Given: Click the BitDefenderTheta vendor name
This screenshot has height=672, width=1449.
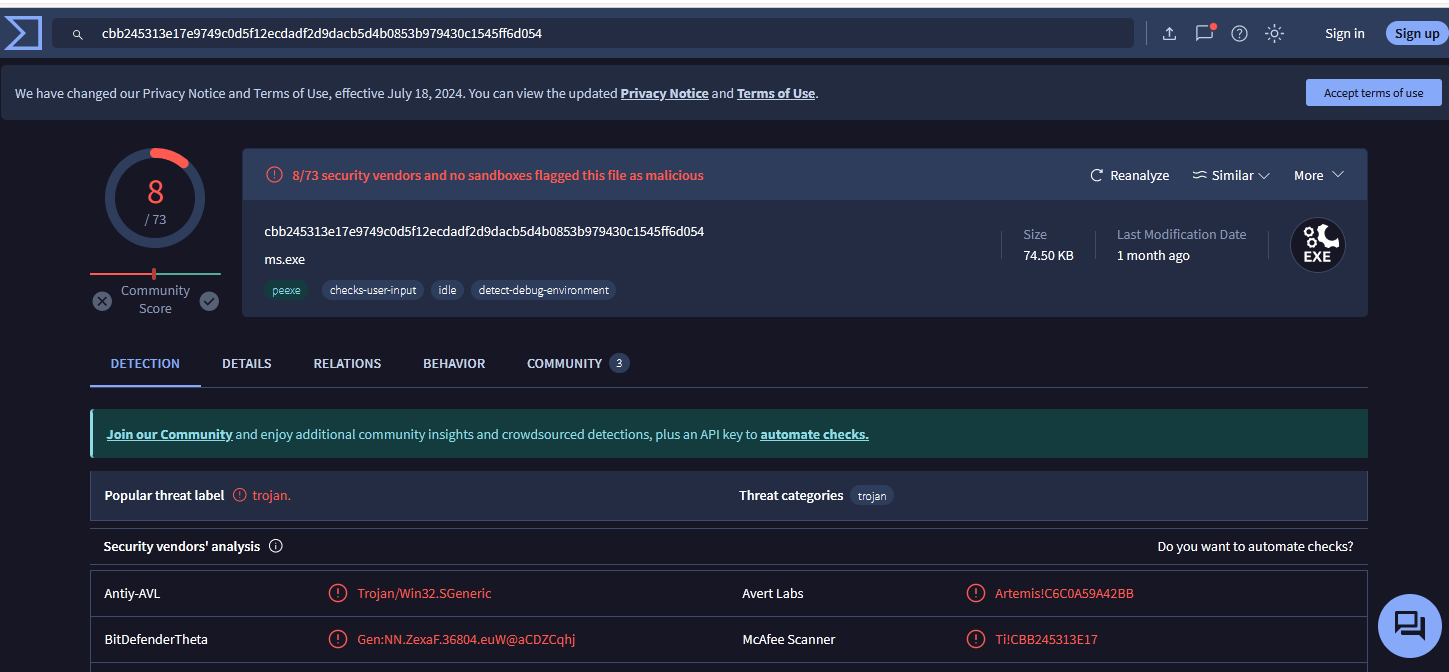Looking at the screenshot, I should point(156,639).
